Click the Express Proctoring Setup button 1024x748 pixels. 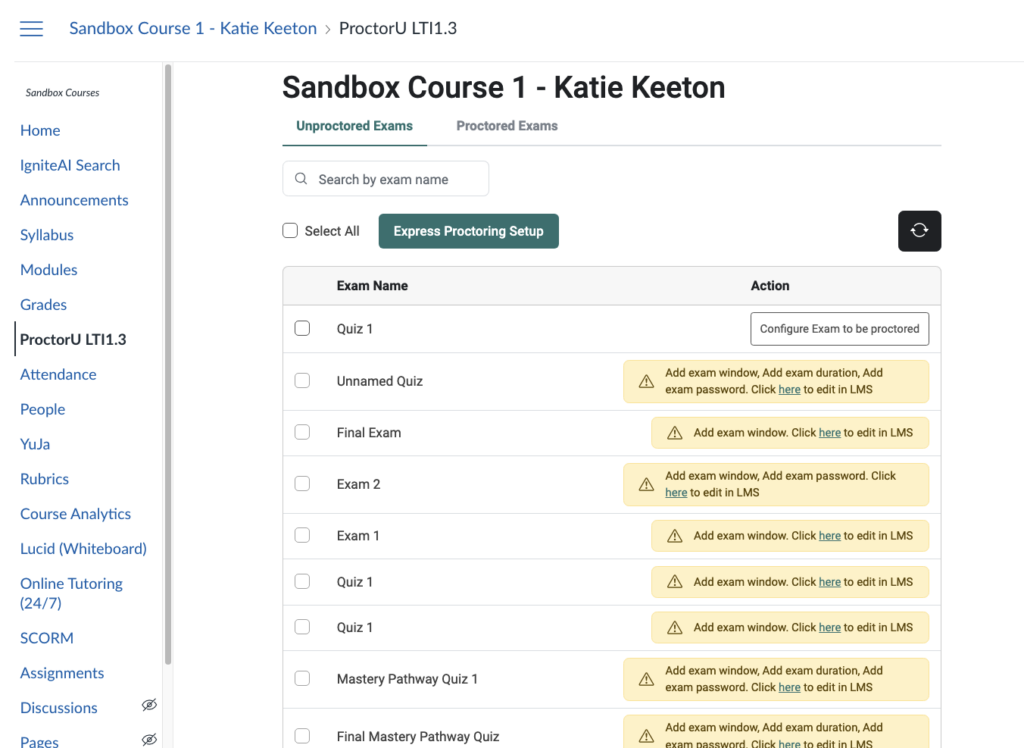point(468,231)
